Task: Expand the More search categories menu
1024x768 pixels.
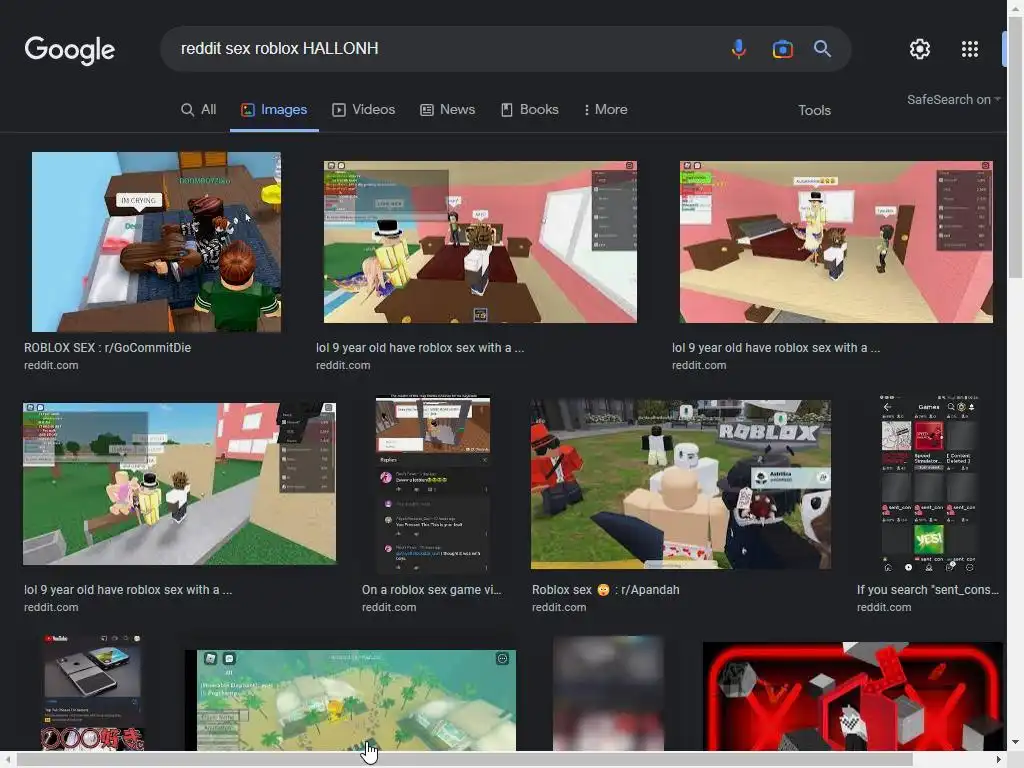Action: 605,110
